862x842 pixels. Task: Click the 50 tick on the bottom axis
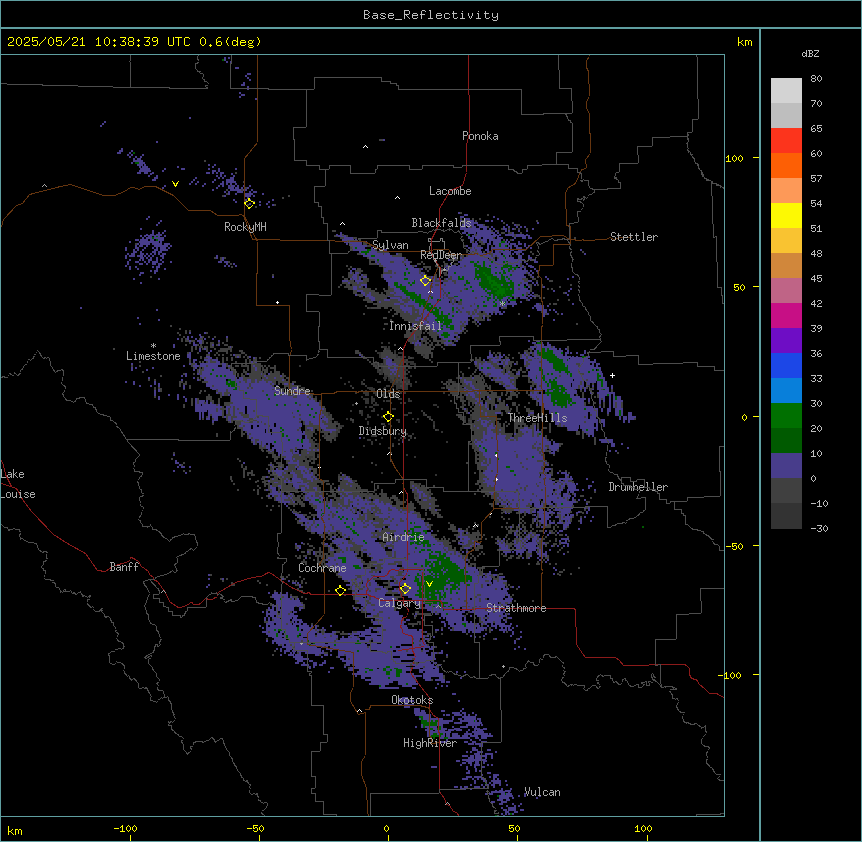point(514,829)
